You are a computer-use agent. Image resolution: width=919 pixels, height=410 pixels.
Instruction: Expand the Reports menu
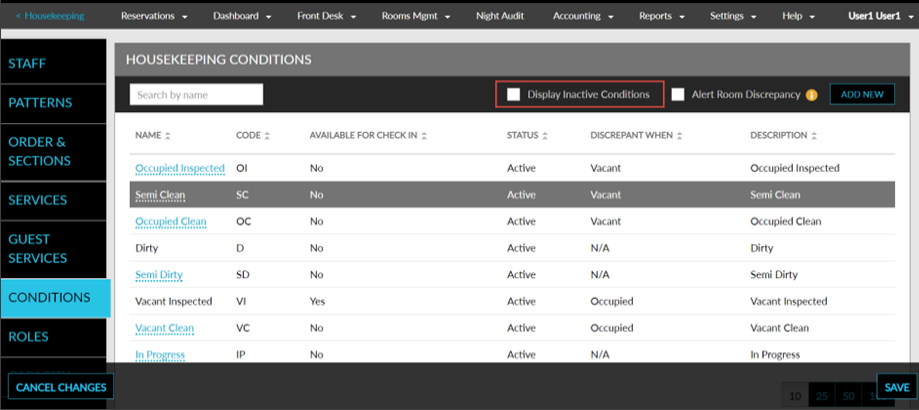[x=661, y=16]
